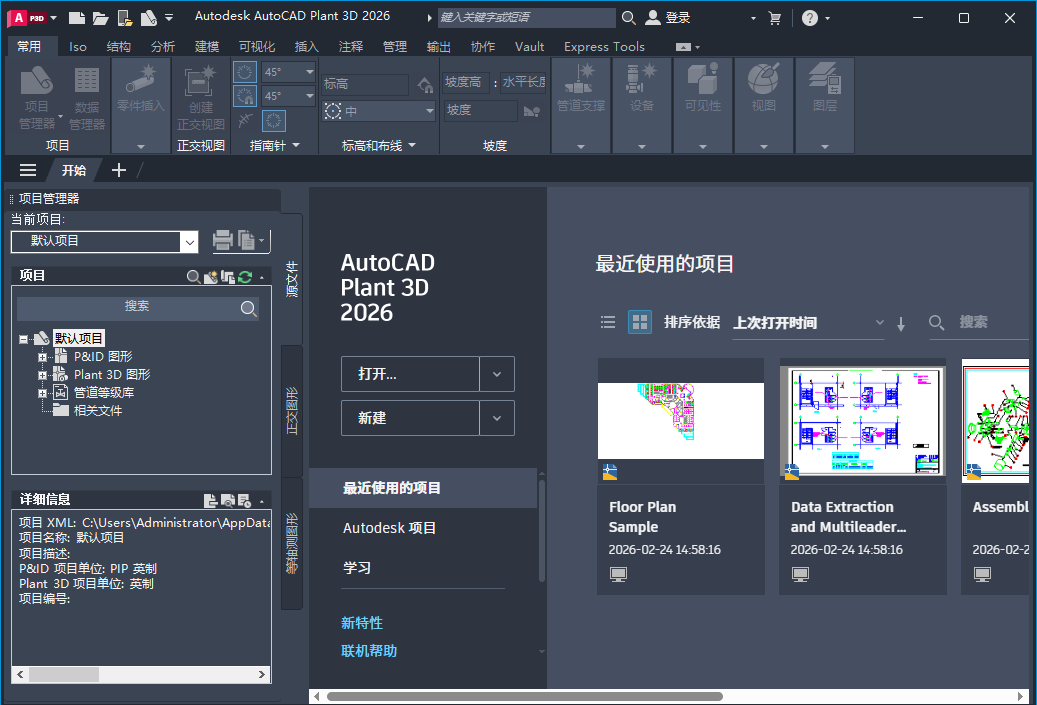The width and height of the screenshot is (1037, 705).
Task: Click the Pipe Supports ribbon icon (管道支撑)
Action: tap(581, 88)
